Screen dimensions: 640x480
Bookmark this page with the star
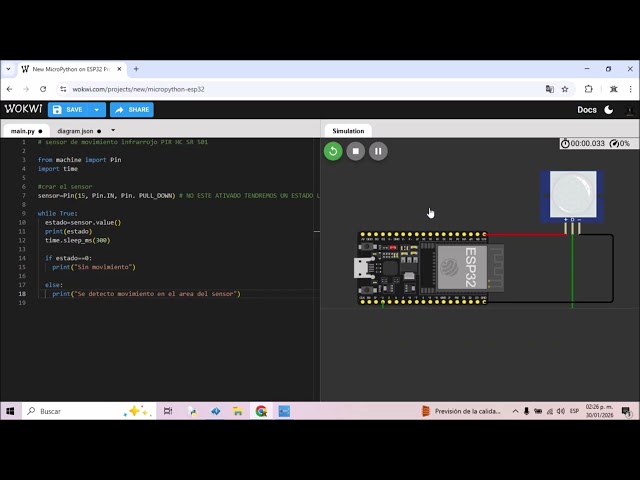tap(565, 89)
